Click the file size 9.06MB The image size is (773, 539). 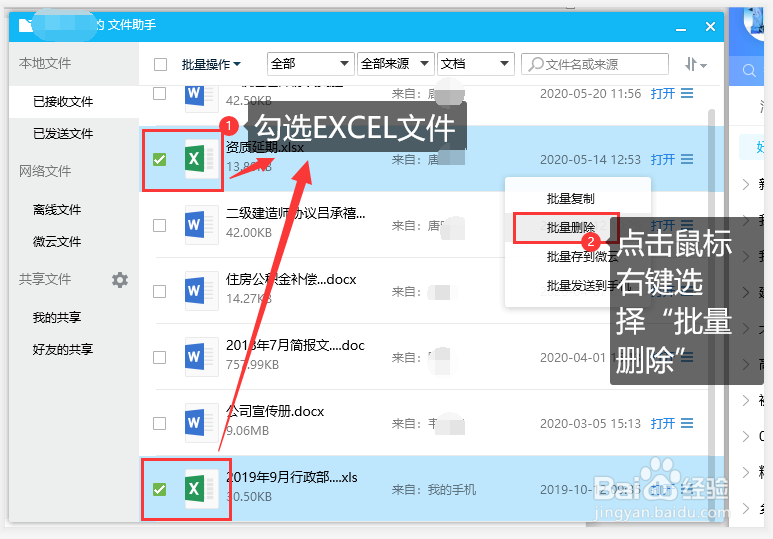pyautogui.click(x=247, y=431)
